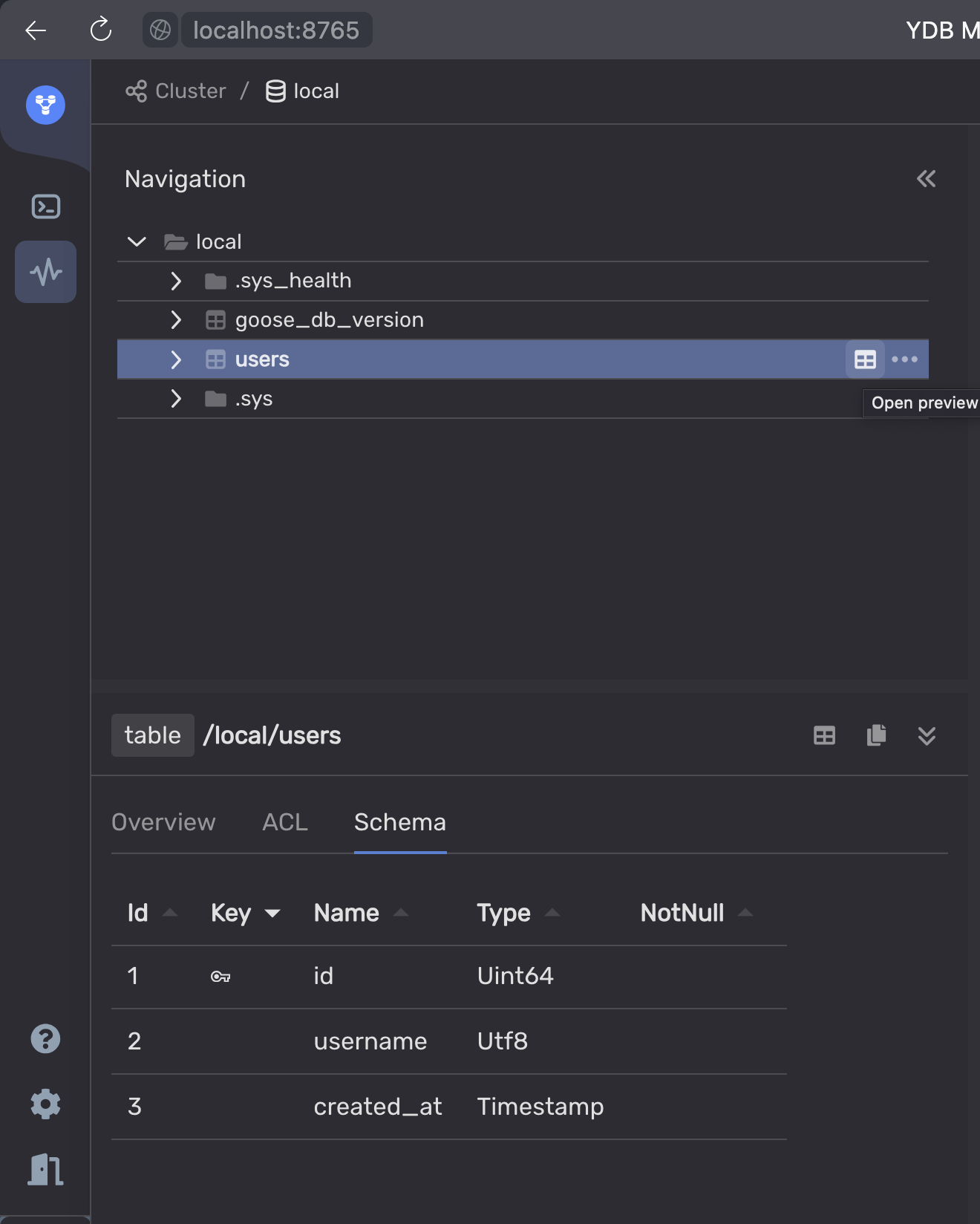Select the diagnostics pulse icon
980x1224 pixels.
point(46,272)
